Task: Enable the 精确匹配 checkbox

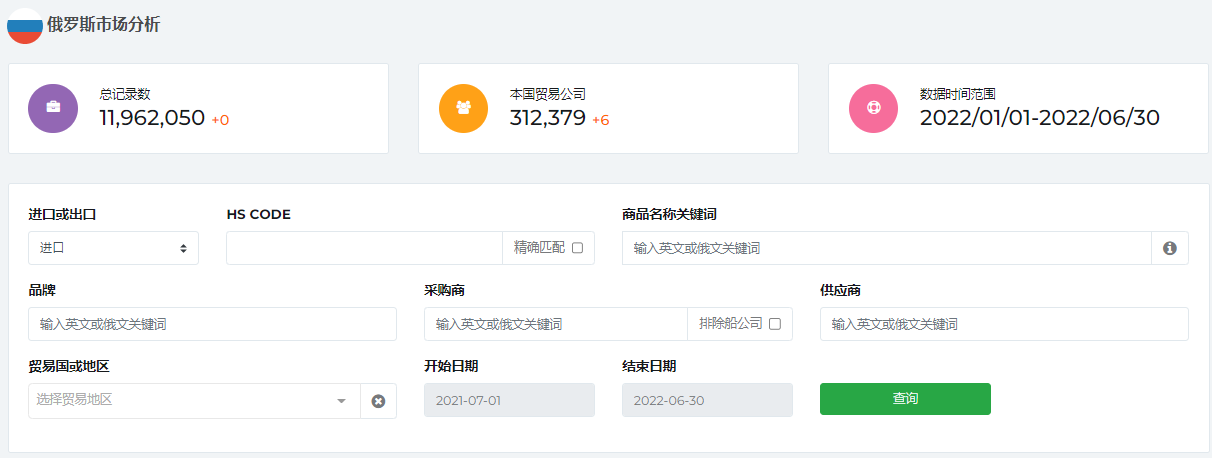Action: point(577,248)
